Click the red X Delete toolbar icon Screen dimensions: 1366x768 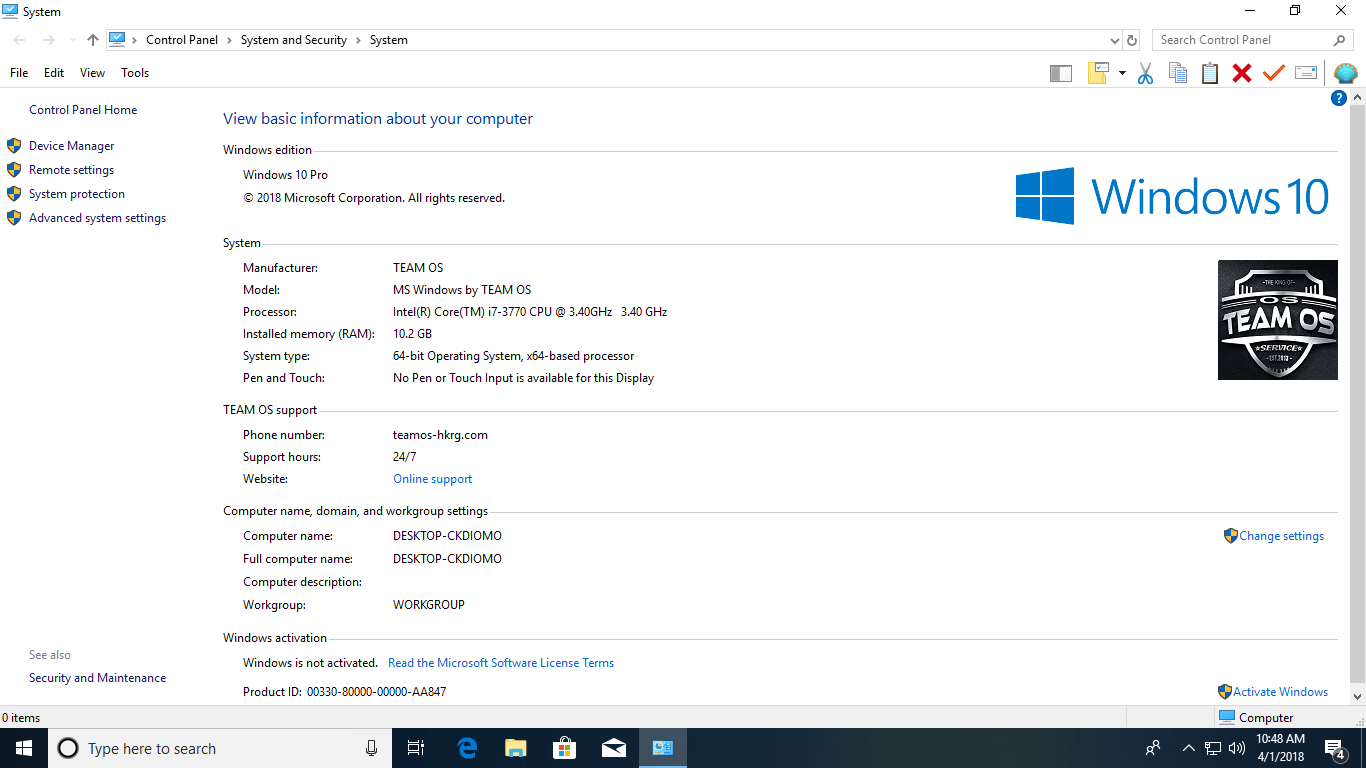tap(1242, 73)
